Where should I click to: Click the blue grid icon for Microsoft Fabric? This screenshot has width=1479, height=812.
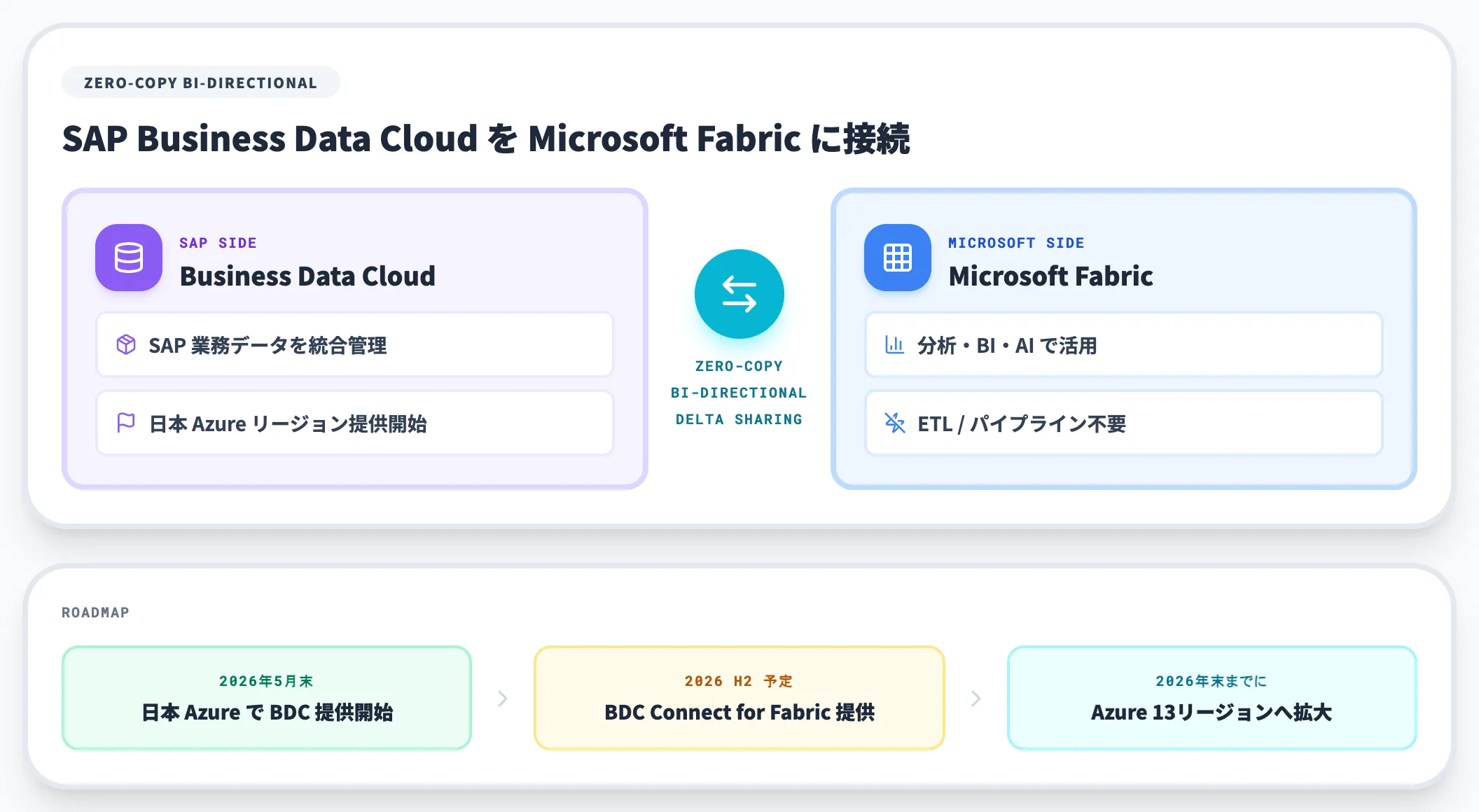[x=898, y=258]
